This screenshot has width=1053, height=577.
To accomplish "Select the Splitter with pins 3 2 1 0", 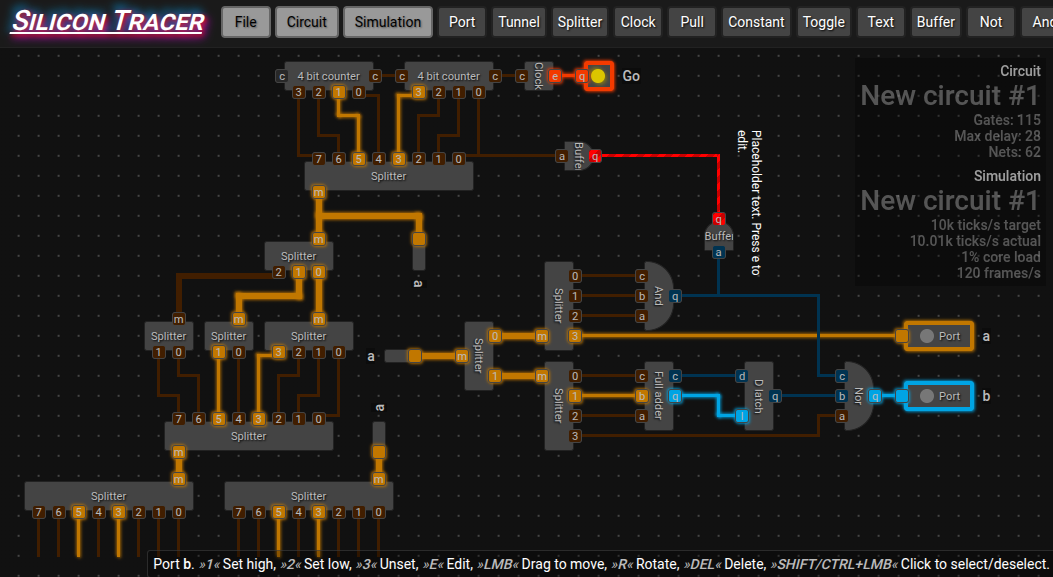I will click(309, 336).
